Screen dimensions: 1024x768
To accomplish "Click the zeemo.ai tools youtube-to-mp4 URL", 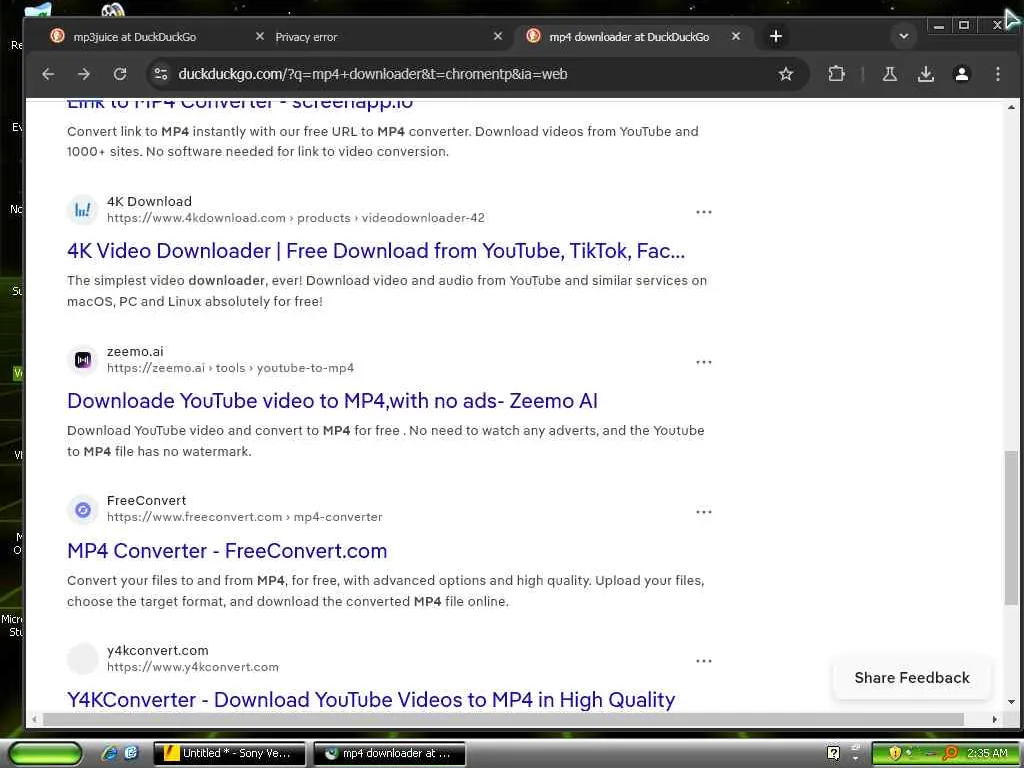I will [x=230, y=368].
